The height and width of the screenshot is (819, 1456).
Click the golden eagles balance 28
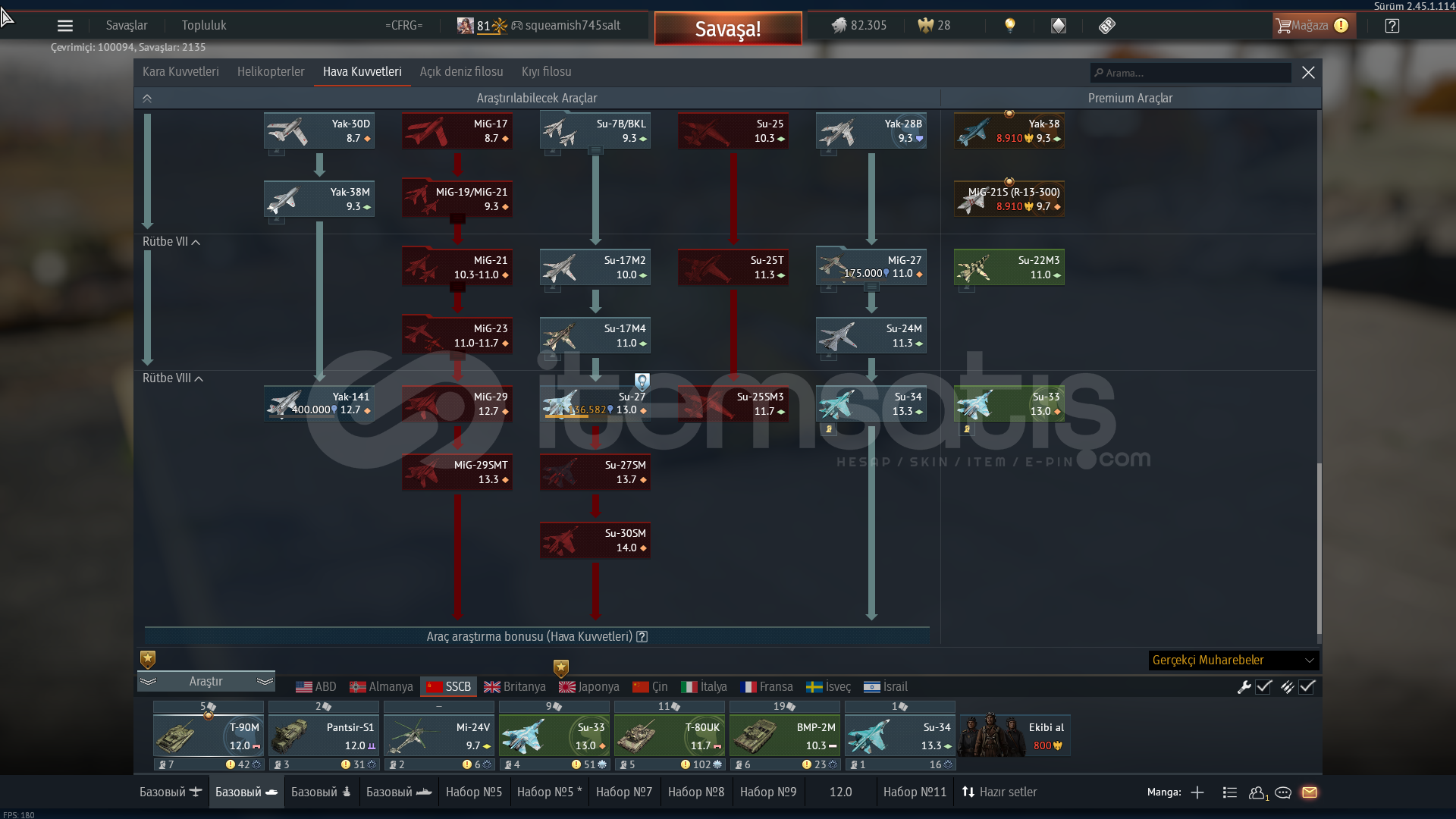pos(934,26)
